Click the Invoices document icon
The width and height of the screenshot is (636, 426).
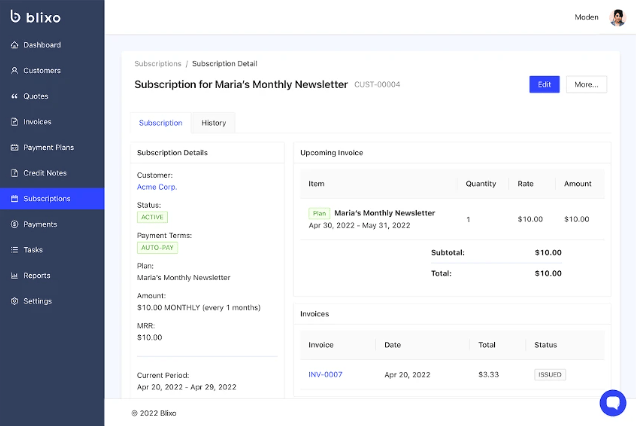click(14, 122)
